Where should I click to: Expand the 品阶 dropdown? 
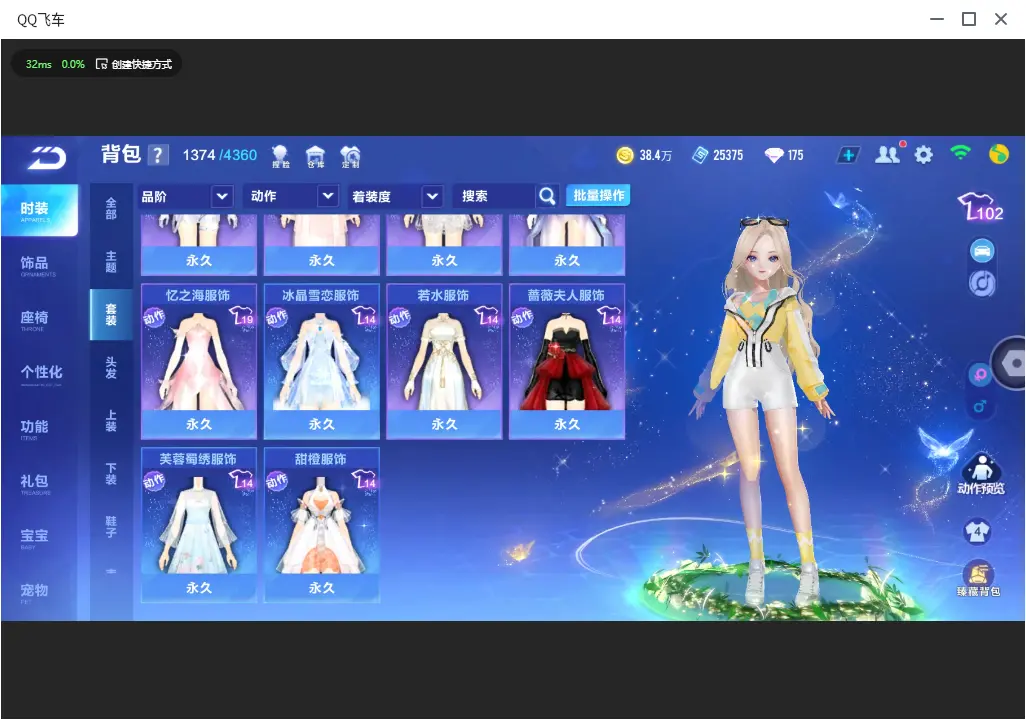pos(186,196)
